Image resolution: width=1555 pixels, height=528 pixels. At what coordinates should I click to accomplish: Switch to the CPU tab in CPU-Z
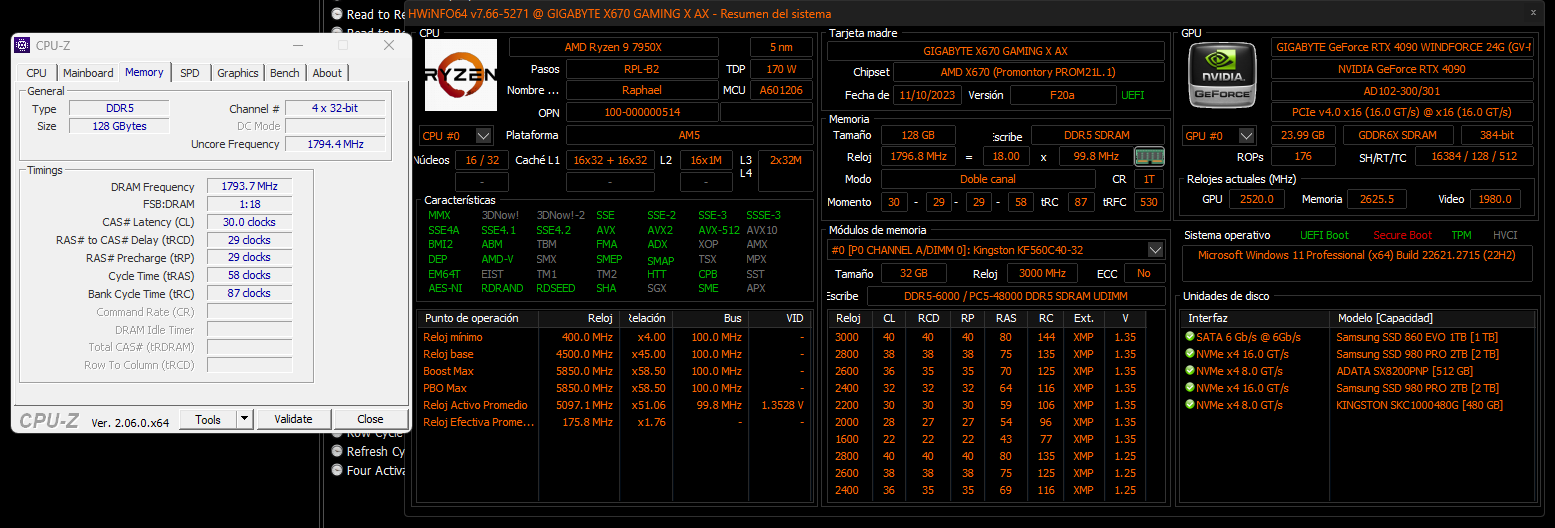pos(37,73)
